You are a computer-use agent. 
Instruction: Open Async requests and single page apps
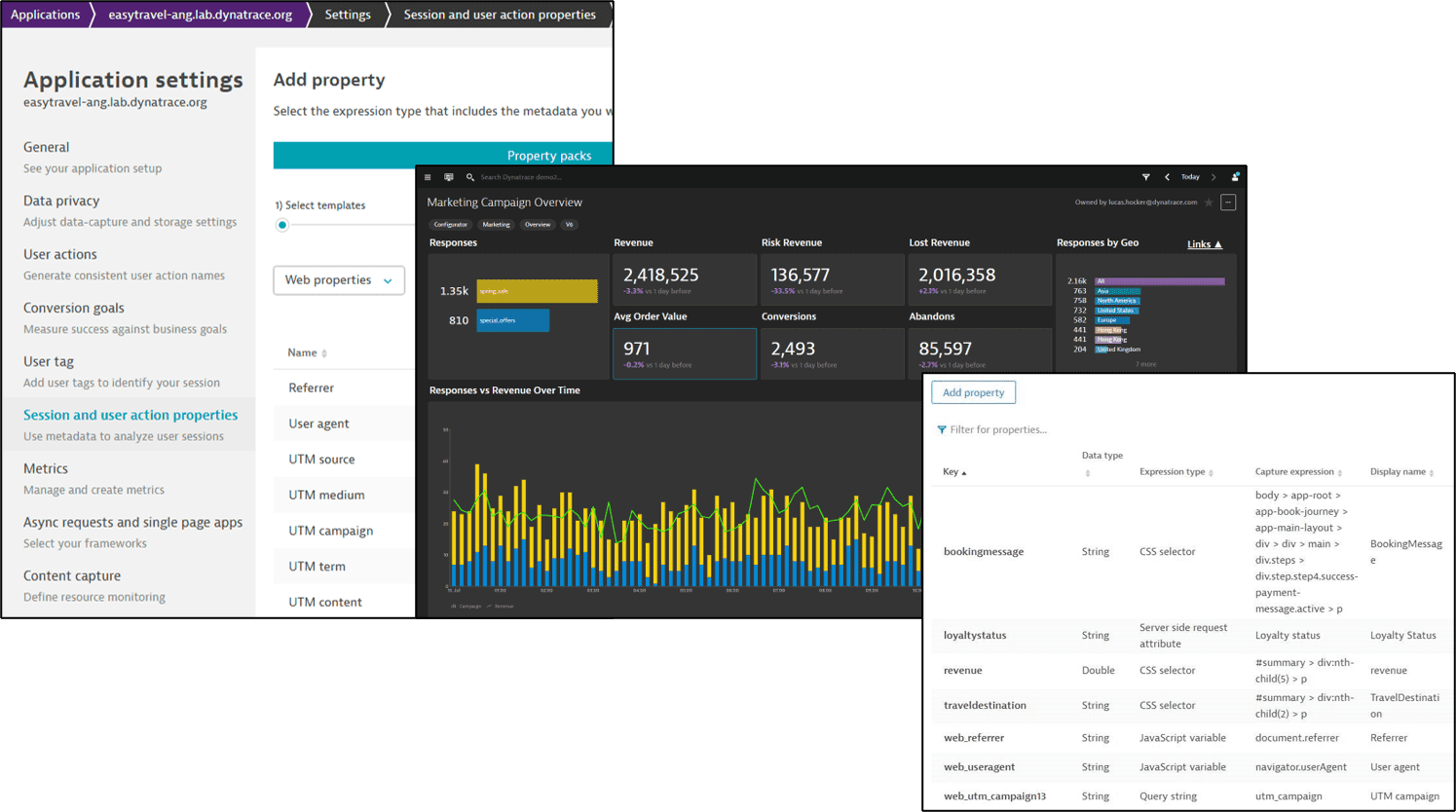pyautogui.click(x=132, y=522)
